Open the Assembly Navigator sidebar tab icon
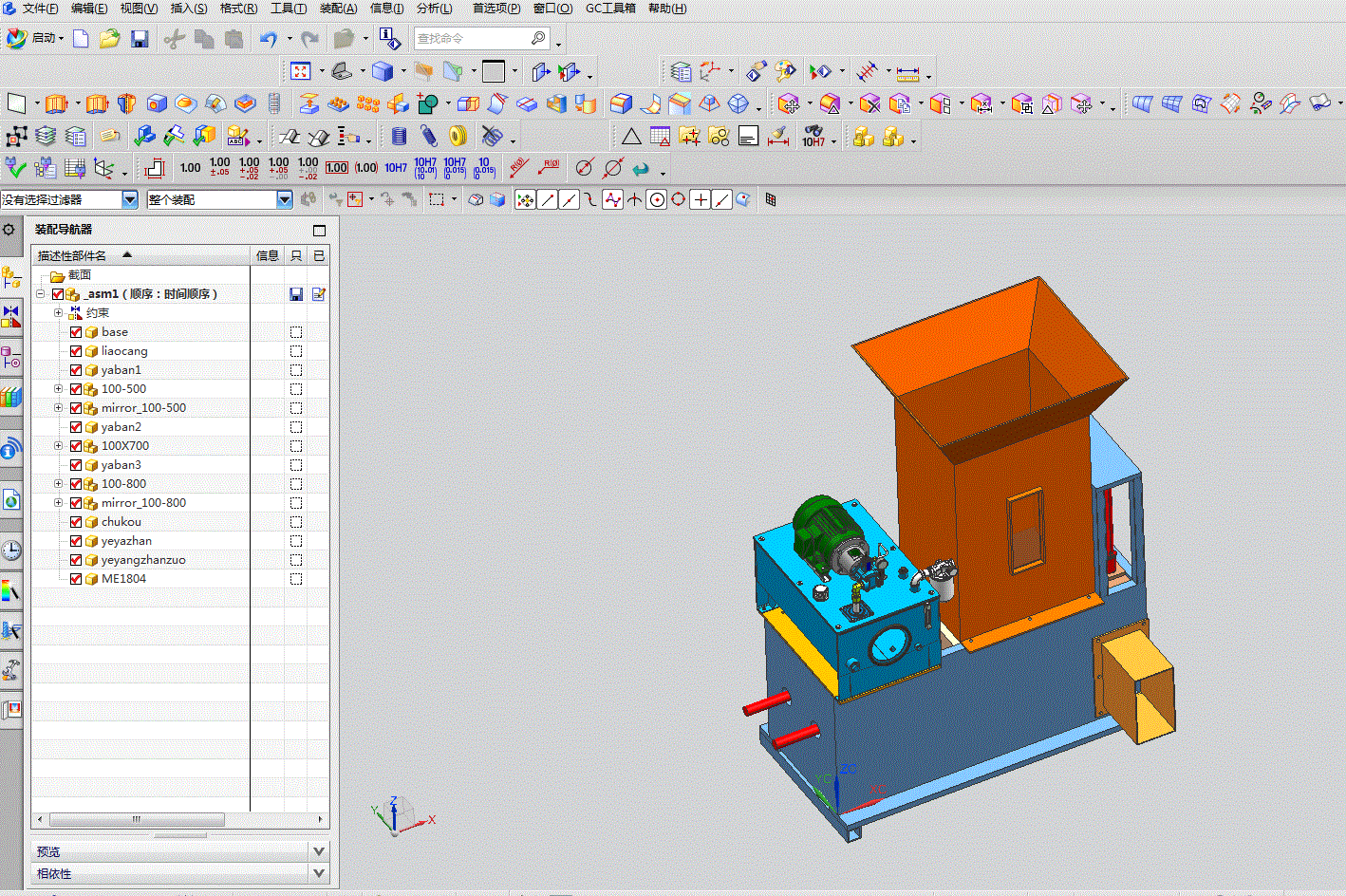Viewport: 1346px width, 896px height. pos(11,277)
